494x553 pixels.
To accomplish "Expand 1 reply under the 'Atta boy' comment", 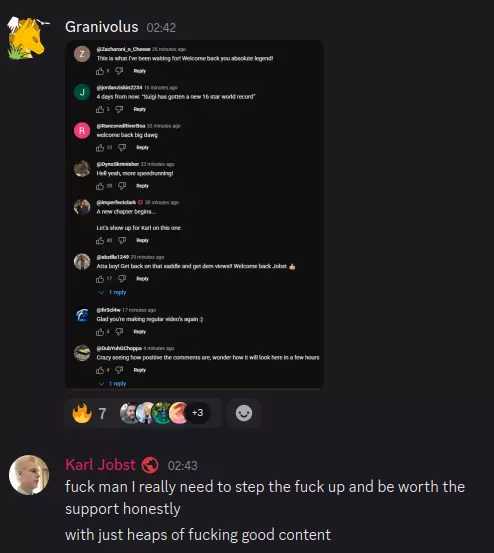I will (x=113, y=292).
